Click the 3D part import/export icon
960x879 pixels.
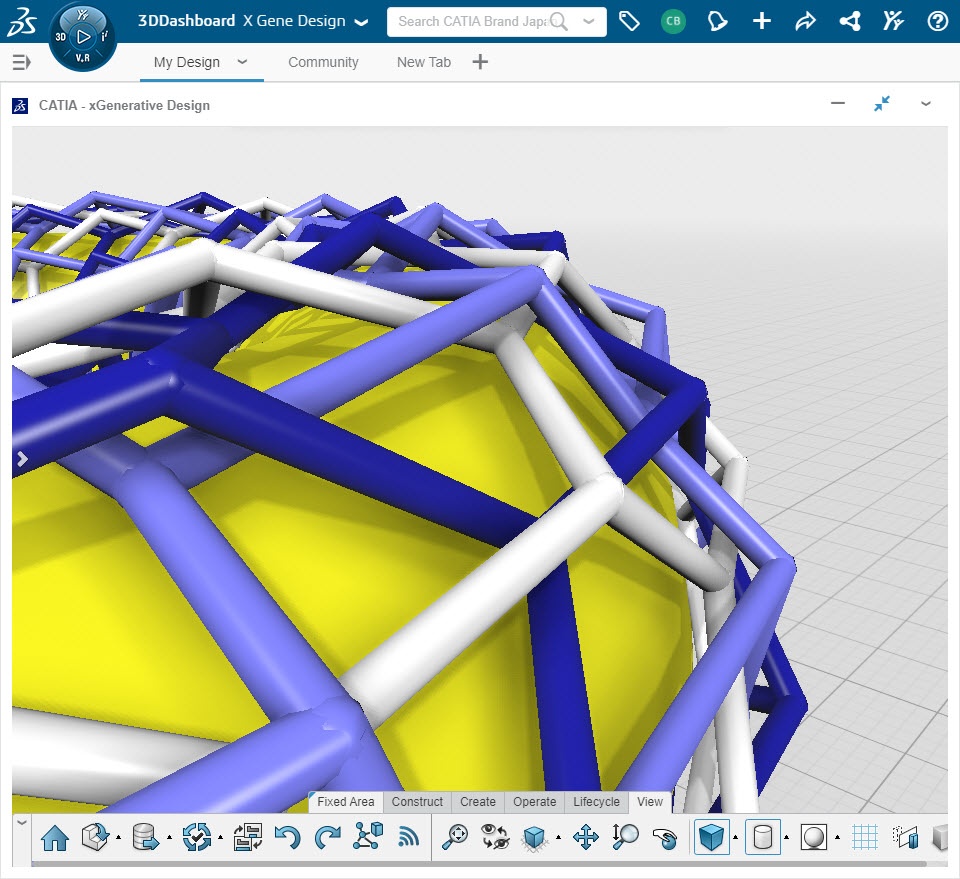pyautogui.click(x=95, y=837)
